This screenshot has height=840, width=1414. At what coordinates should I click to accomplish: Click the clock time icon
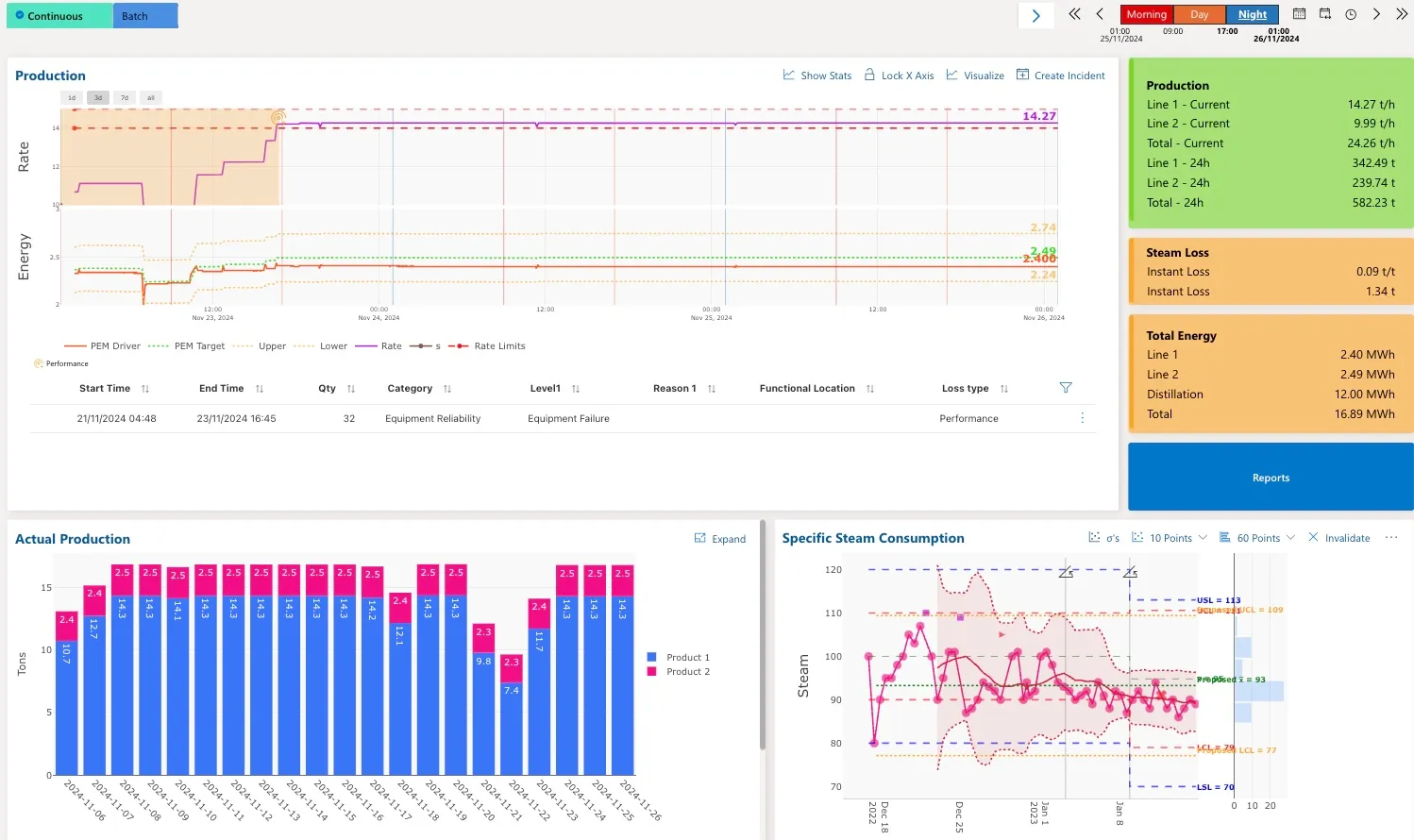tap(1351, 14)
